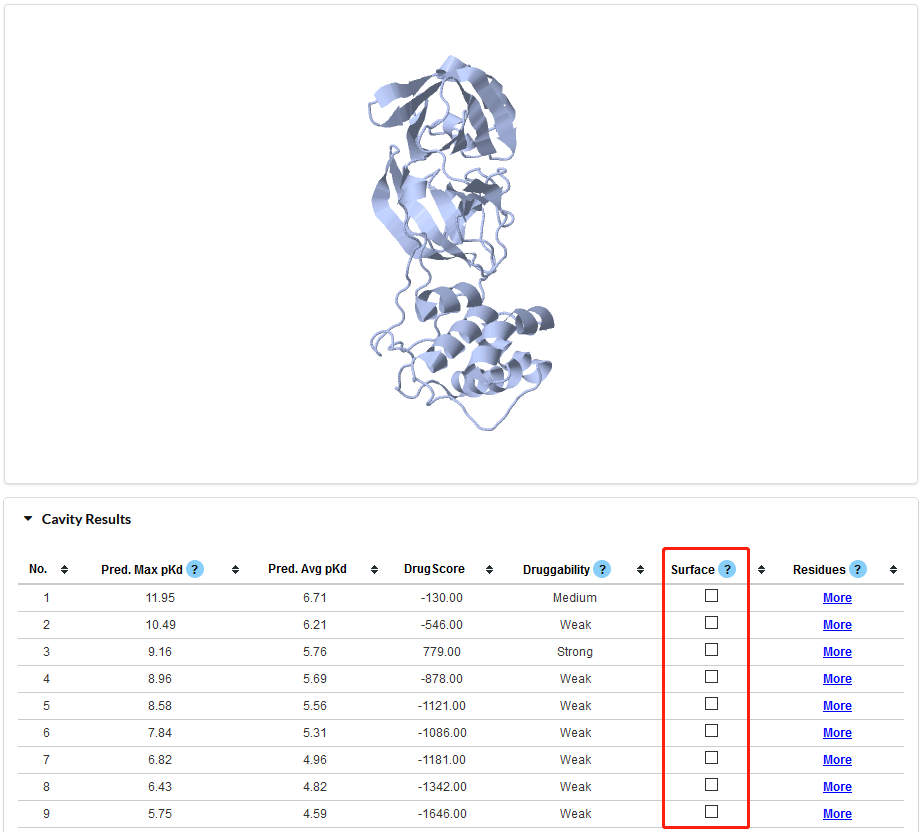Toggle surface checkbox for cavity 6

coord(711,731)
